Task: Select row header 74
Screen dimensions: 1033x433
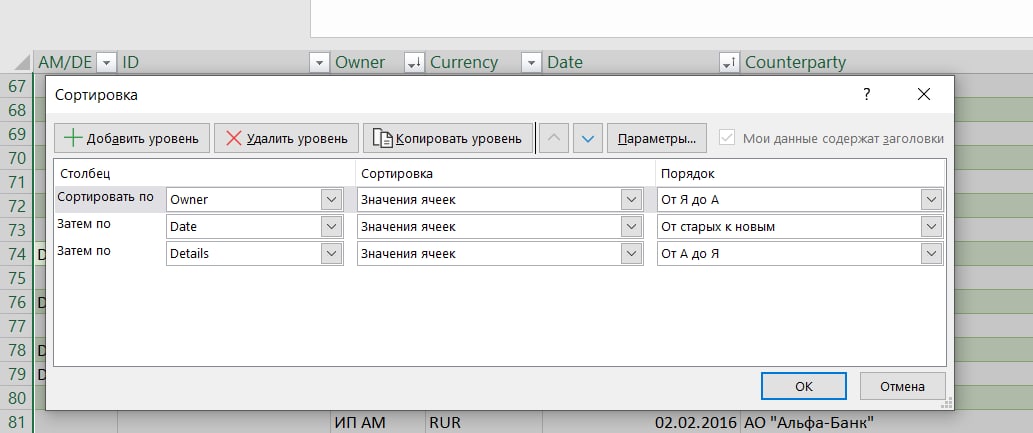Action: (x=16, y=254)
